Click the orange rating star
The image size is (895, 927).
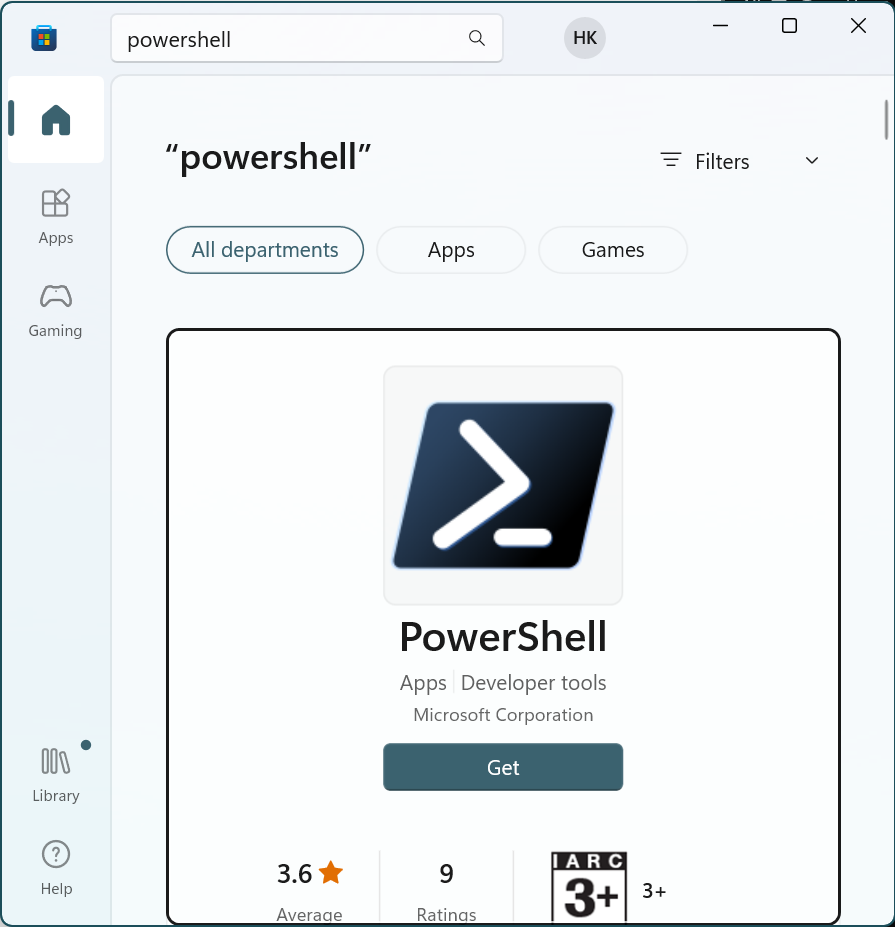click(330, 873)
